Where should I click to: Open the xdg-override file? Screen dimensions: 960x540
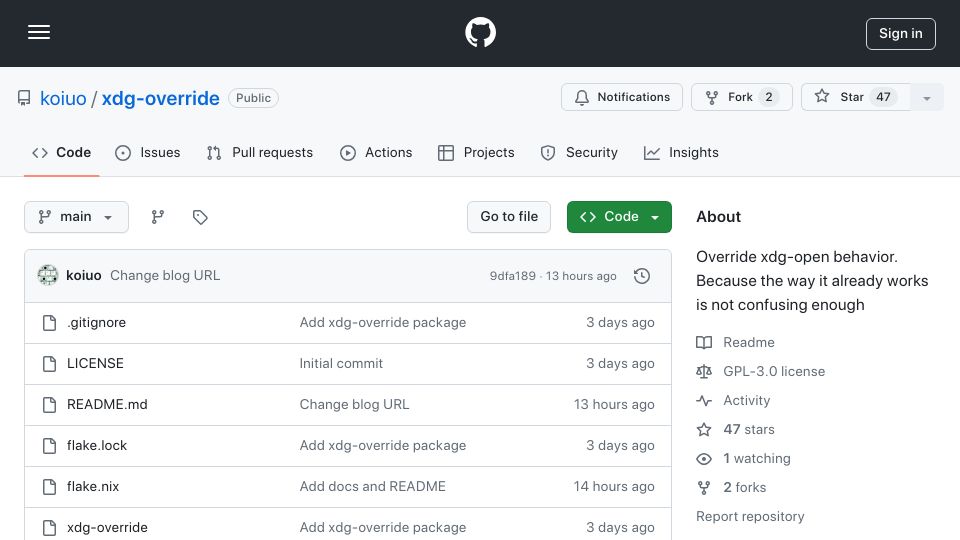click(107, 528)
